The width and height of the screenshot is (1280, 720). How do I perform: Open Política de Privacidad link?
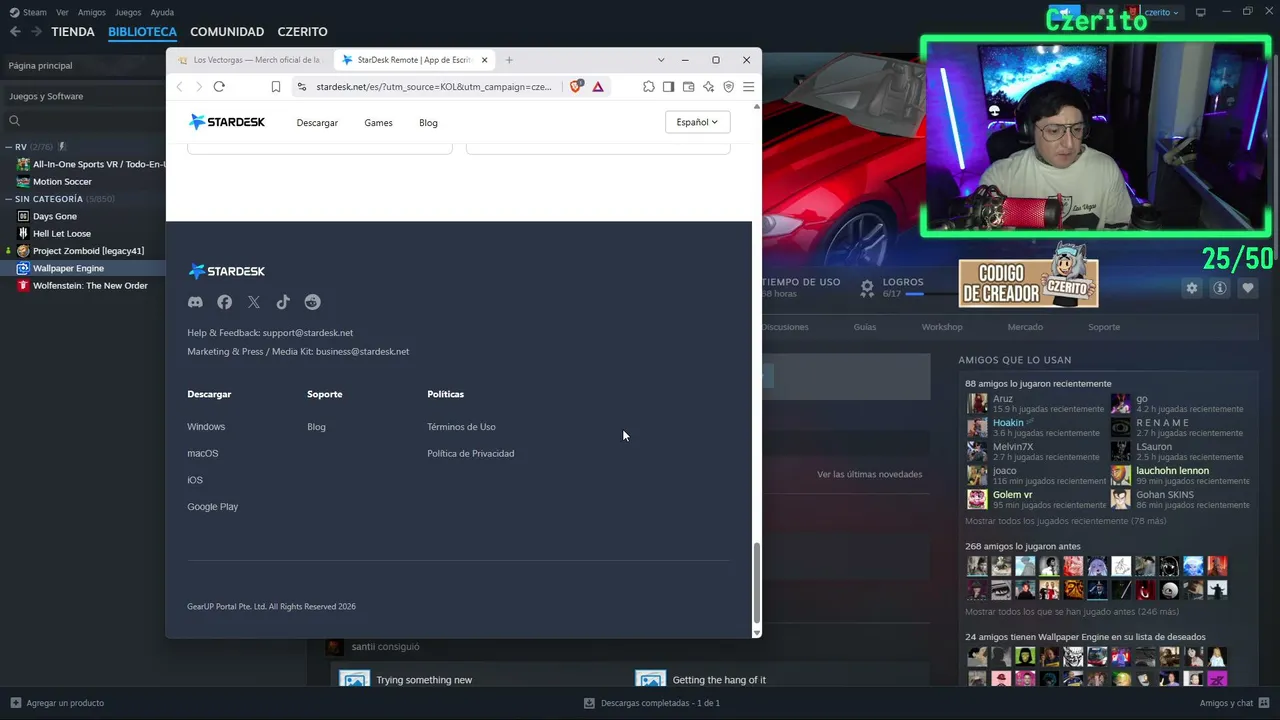click(x=471, y=454)
